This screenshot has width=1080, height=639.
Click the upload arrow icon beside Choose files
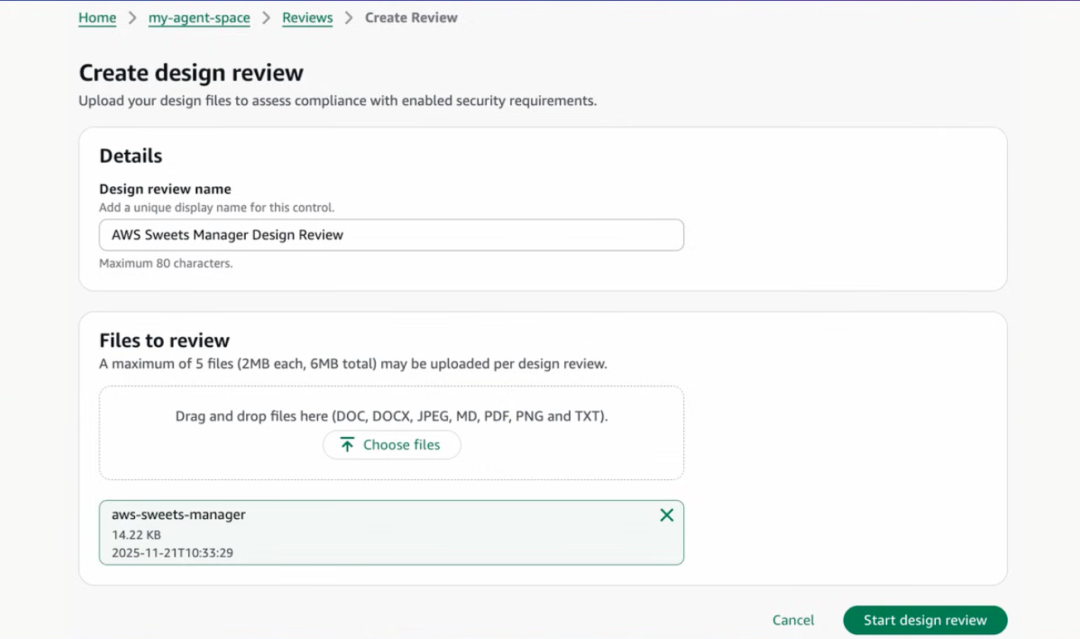point(347,445)
